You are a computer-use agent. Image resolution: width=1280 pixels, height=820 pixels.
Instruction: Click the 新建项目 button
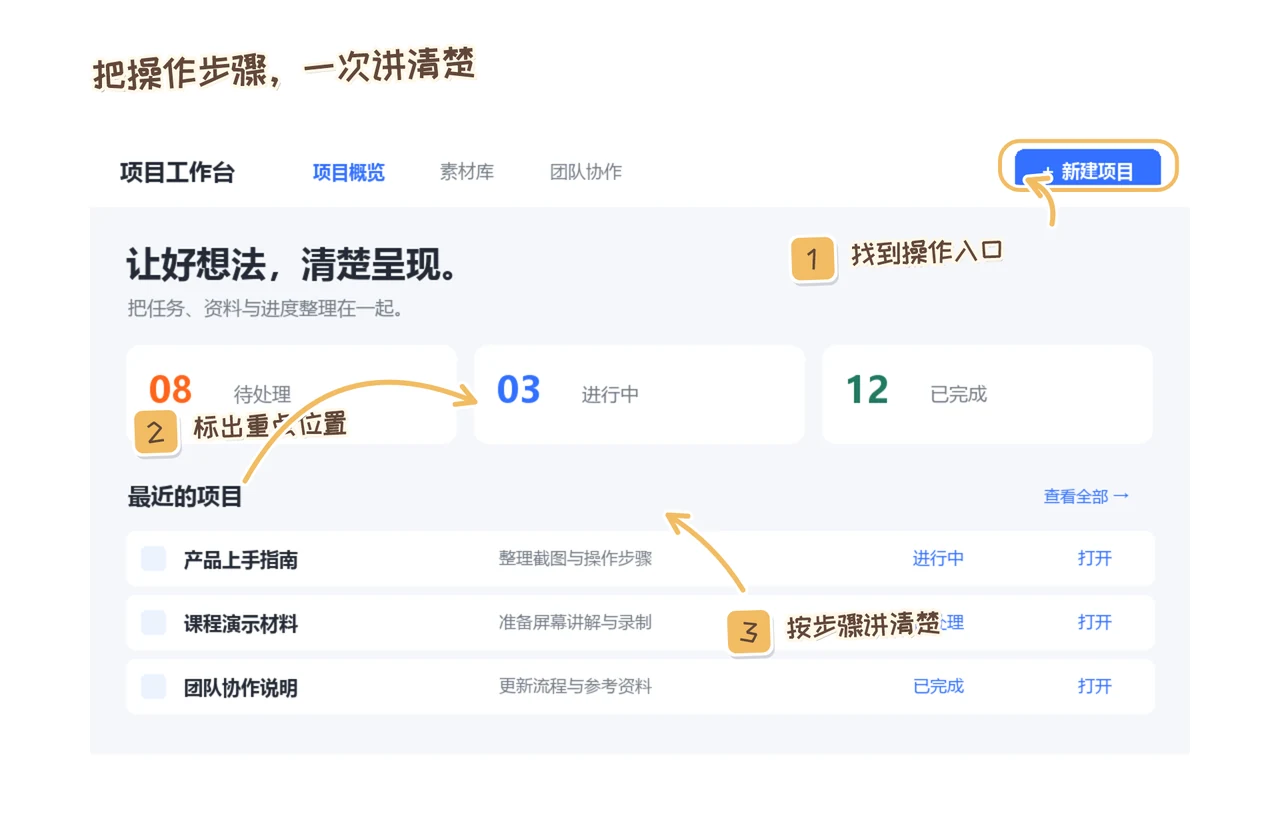pos(1088,169)
